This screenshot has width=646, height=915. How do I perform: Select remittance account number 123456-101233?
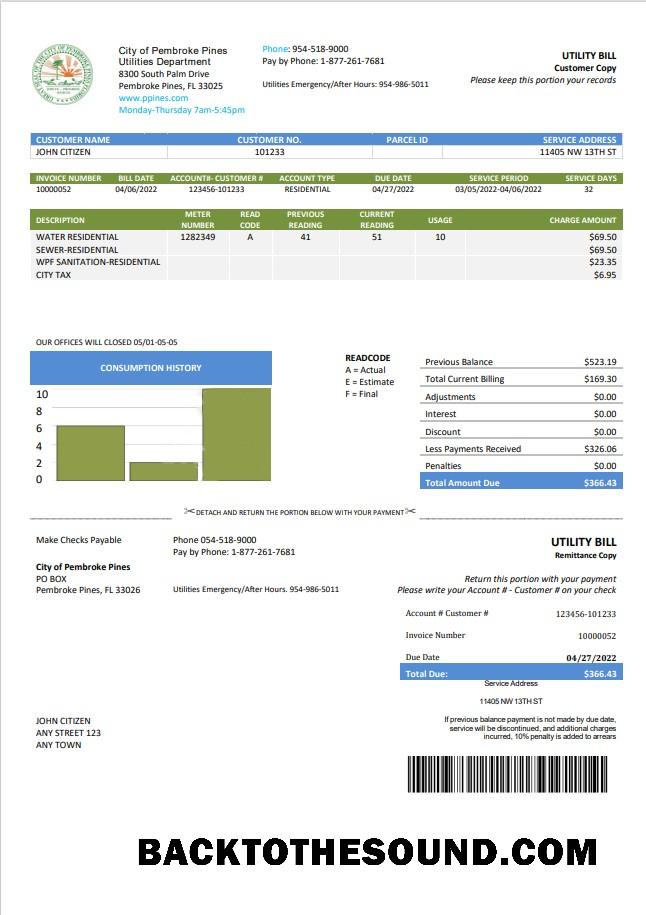(x=586, y=614)
